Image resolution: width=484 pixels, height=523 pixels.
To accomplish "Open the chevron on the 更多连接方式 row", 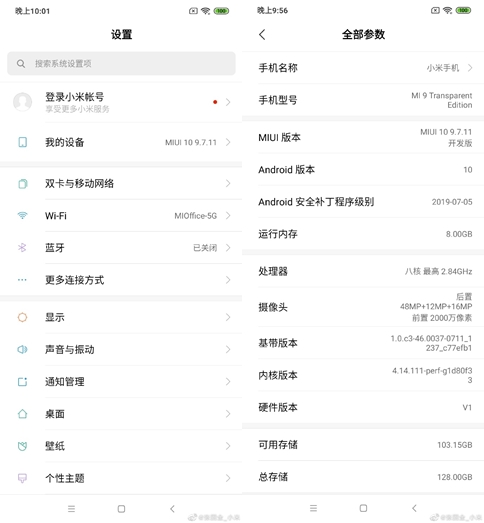I will tap(228, 280).
